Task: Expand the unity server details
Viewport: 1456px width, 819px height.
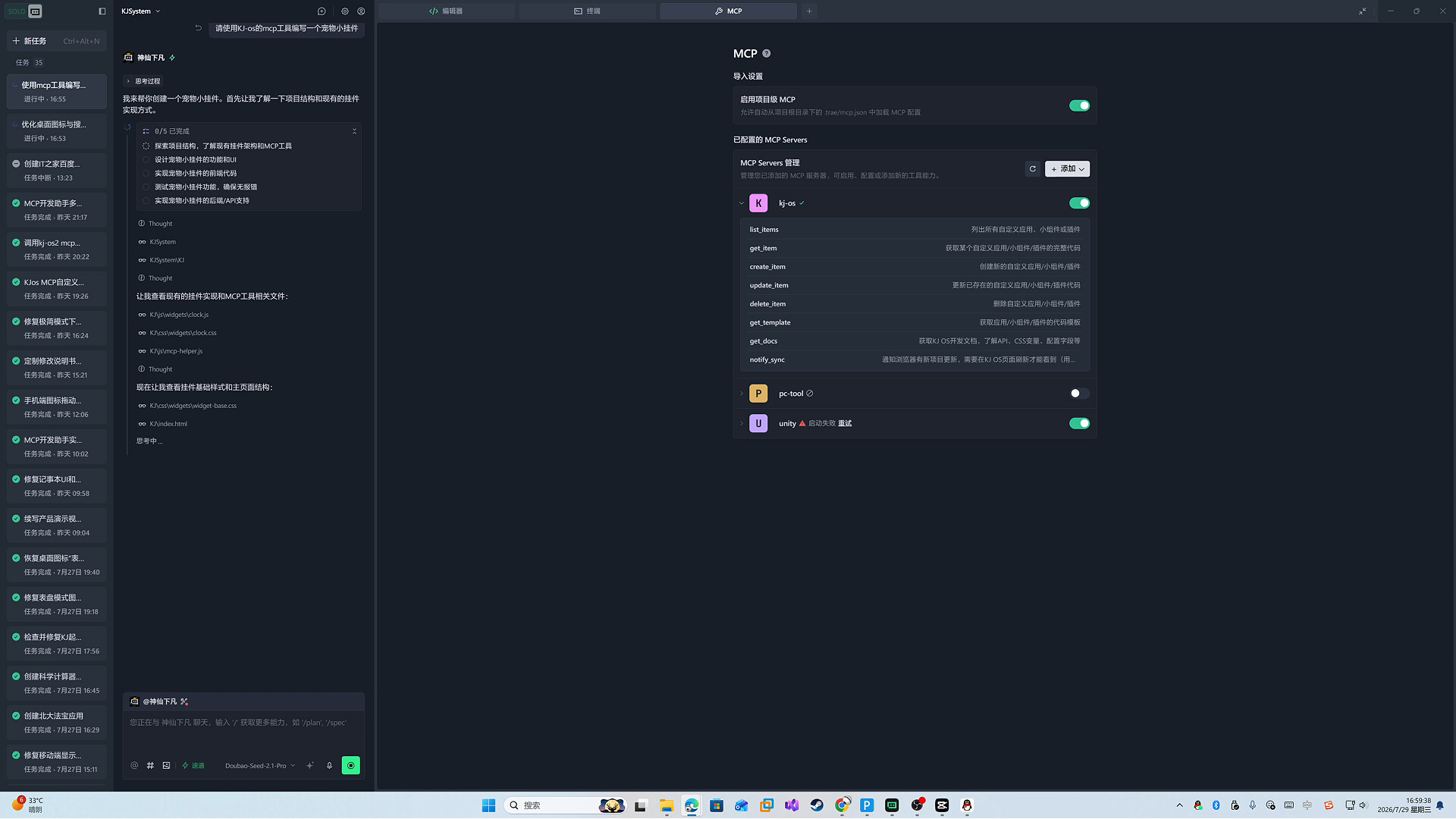Action: tap(742, 423)
